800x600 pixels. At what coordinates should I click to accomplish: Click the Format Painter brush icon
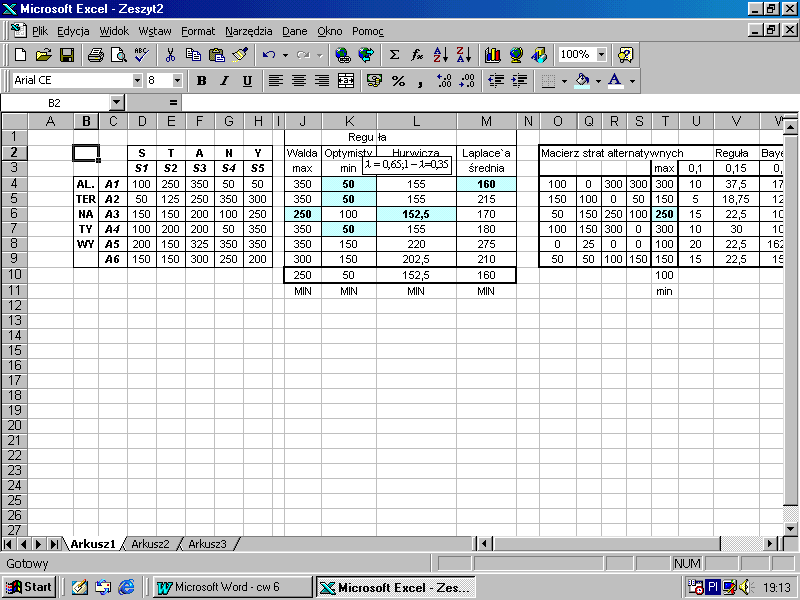click(x=240, y=55)
